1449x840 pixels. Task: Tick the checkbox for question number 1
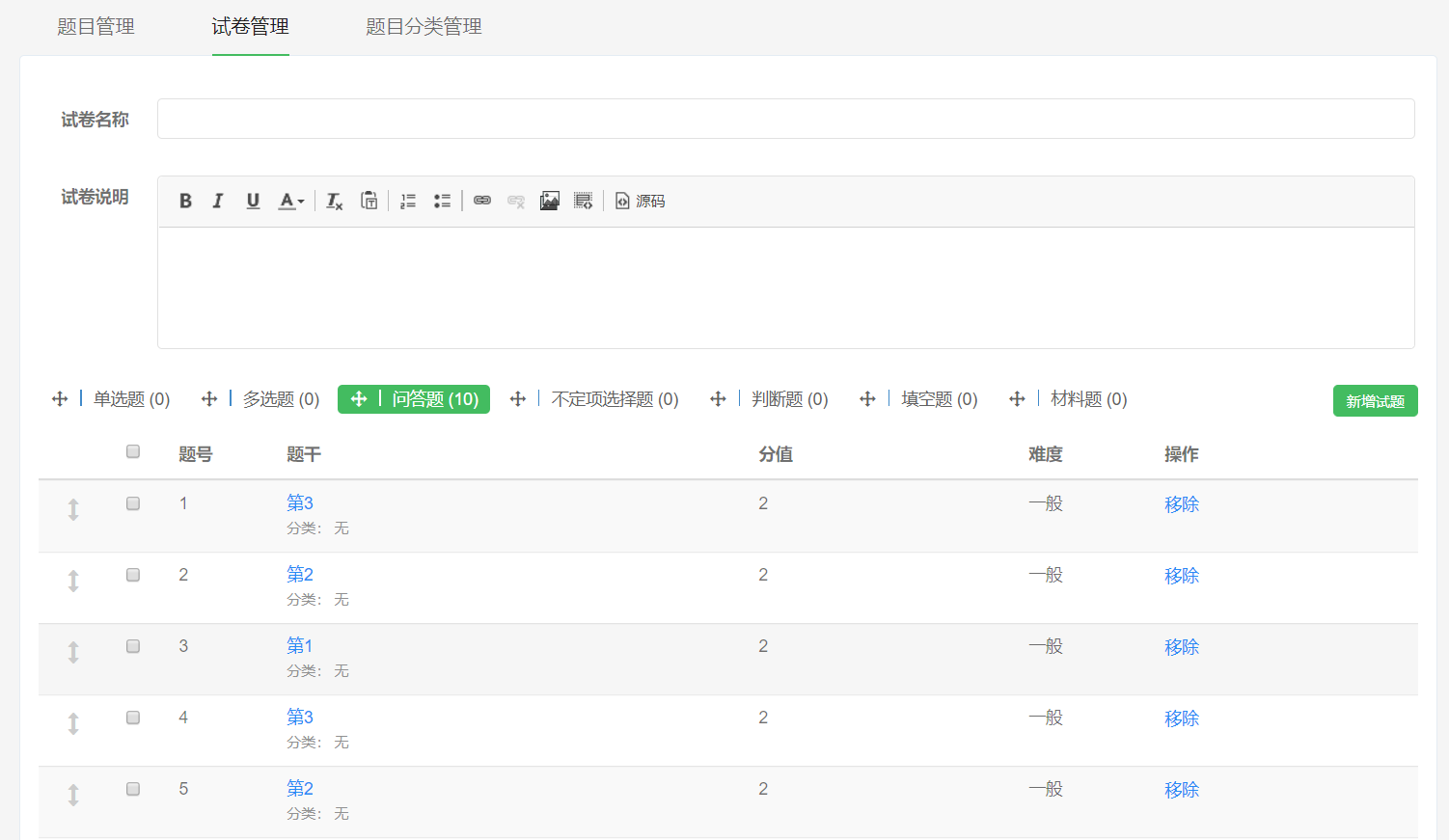(x=133, y=503)
